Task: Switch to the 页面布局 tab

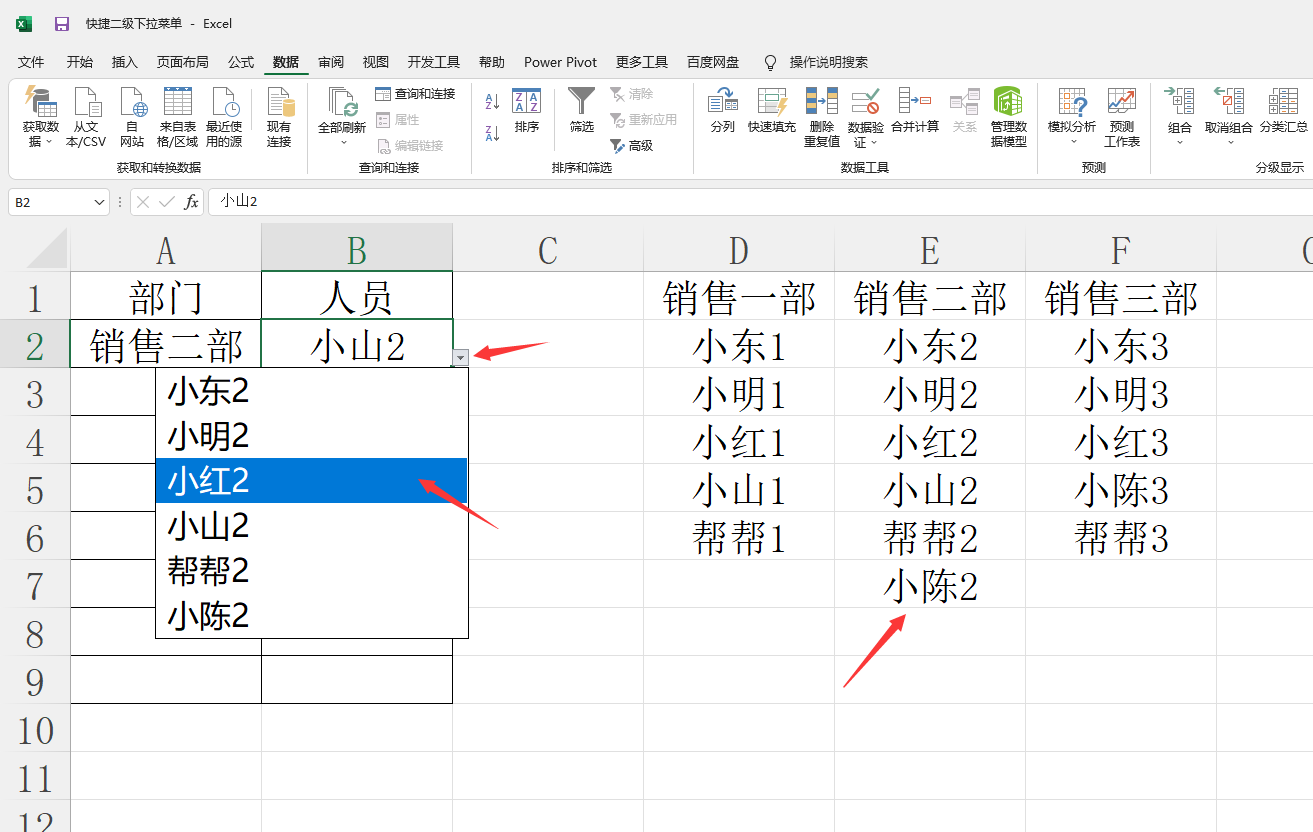Action: (182, 62)
